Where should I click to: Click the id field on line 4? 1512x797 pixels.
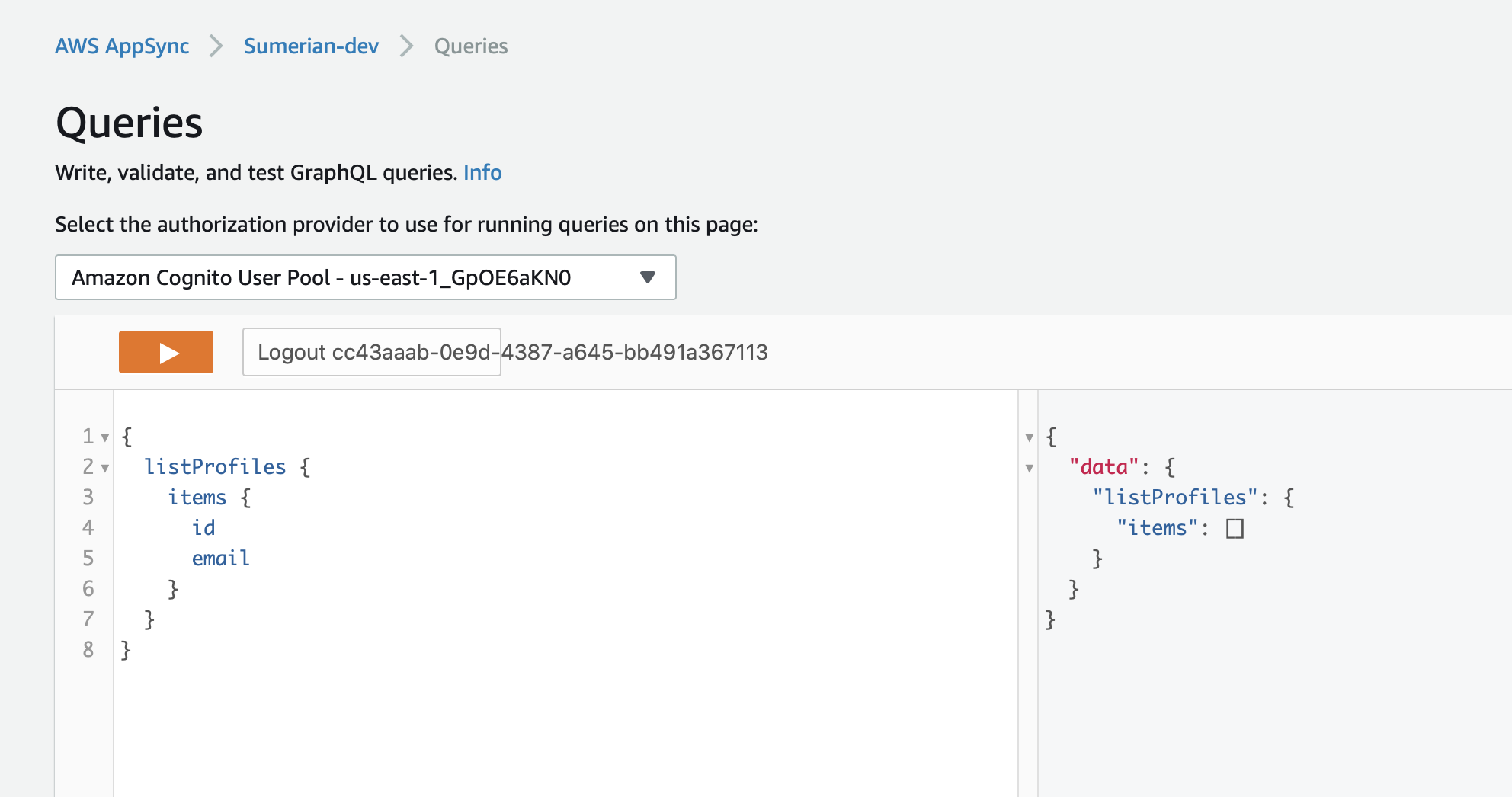point(203,527)
